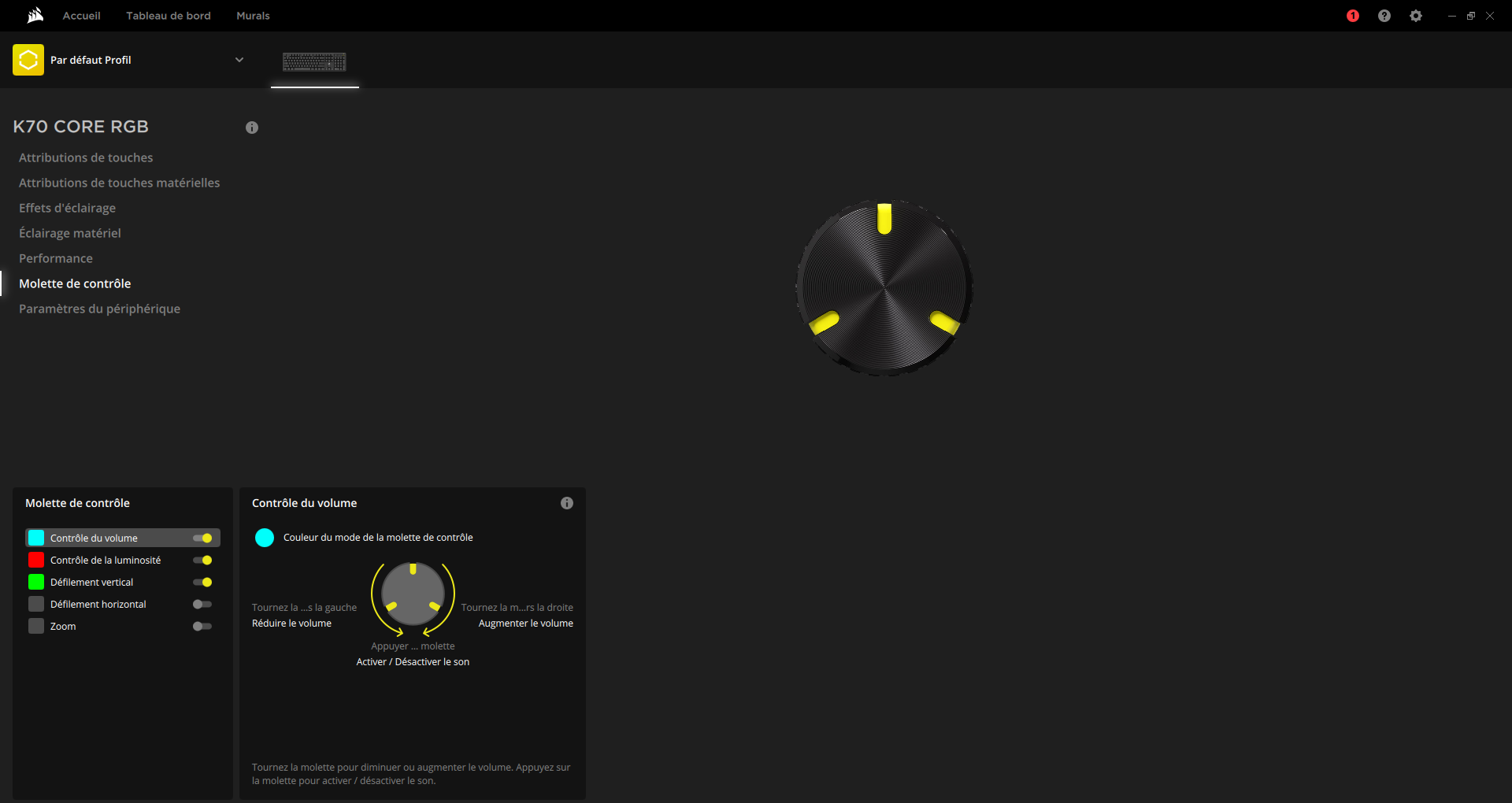Open Effets d'éclairage section
Viewport: 1512px width, 803px height.
pyautogui.click(x=68, y=208)
